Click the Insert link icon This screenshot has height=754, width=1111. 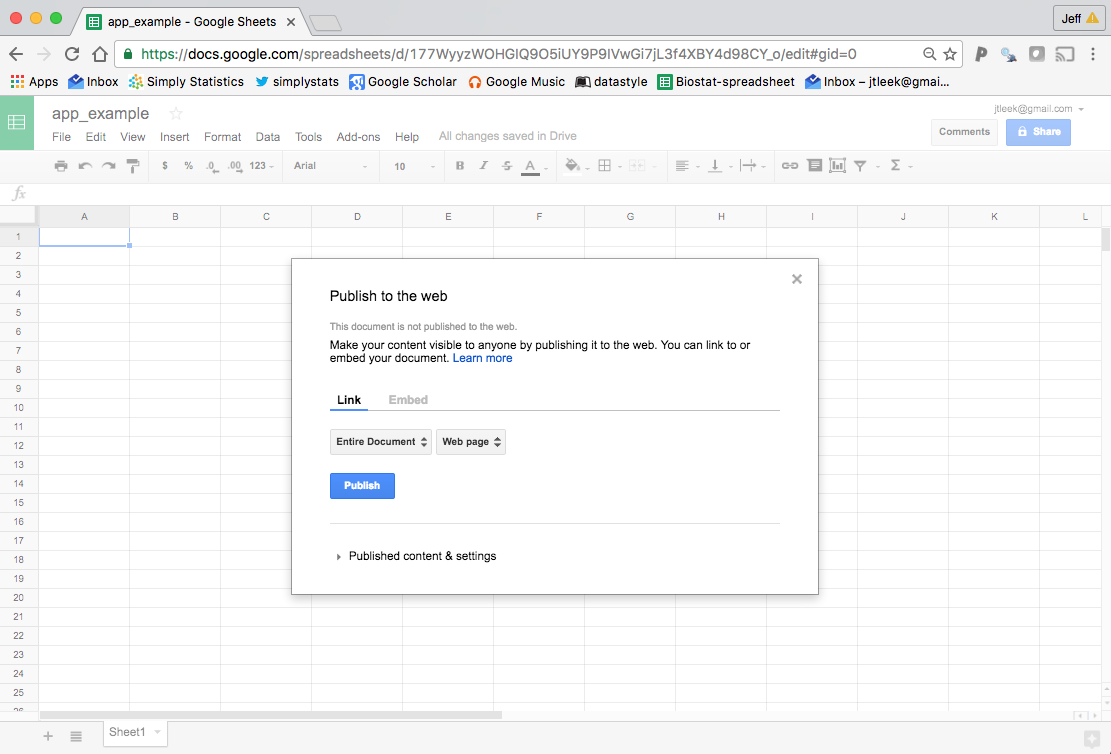790,166
